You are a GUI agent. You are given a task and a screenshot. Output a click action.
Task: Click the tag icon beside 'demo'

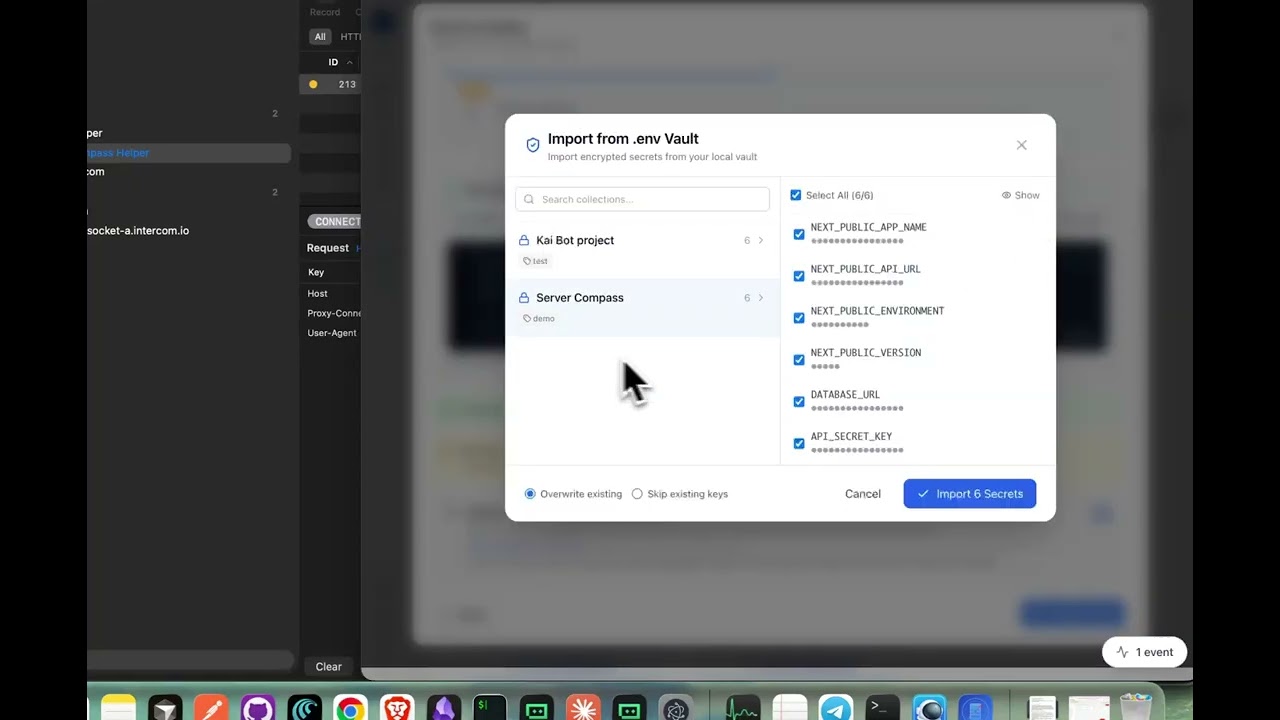tap(527, 319)
